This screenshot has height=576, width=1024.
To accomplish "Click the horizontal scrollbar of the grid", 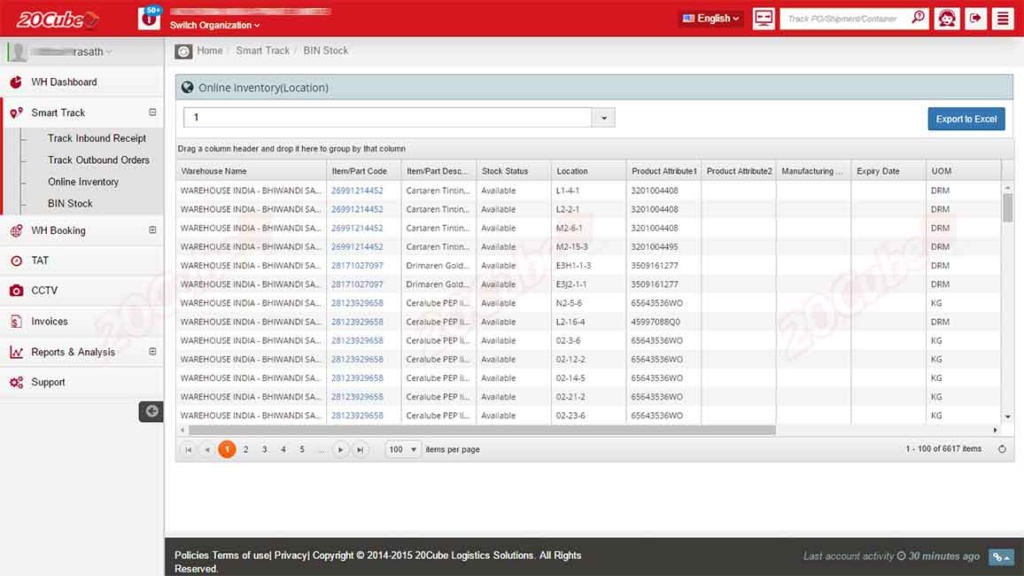I will click(x=480, y=431).
